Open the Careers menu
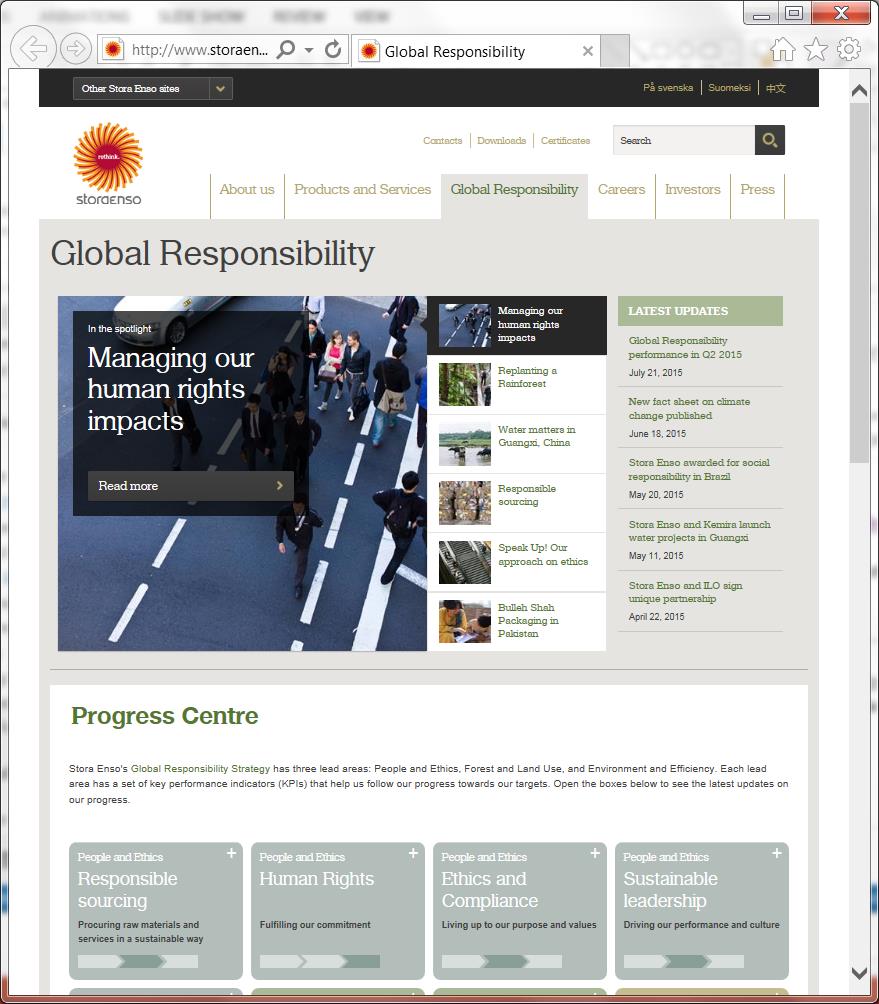 [x=621, y=190]
